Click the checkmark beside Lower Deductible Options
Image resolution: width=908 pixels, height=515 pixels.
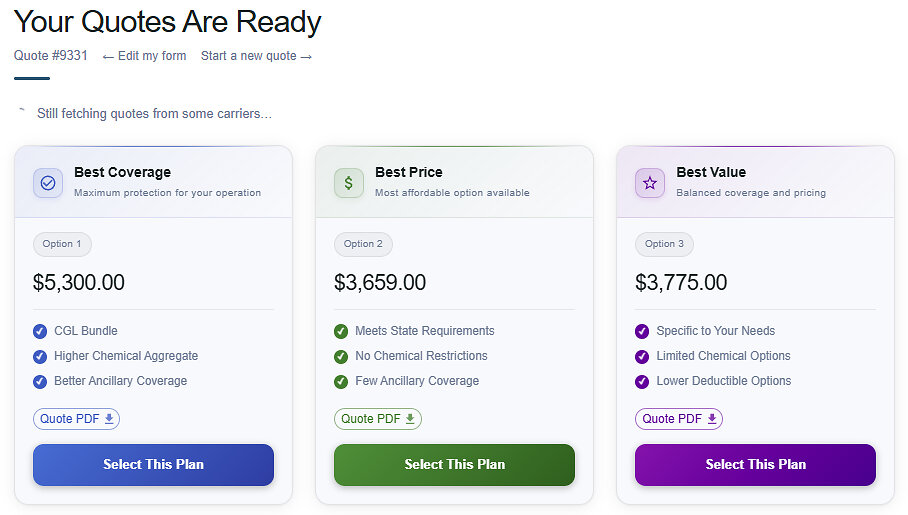pos(642,382)
